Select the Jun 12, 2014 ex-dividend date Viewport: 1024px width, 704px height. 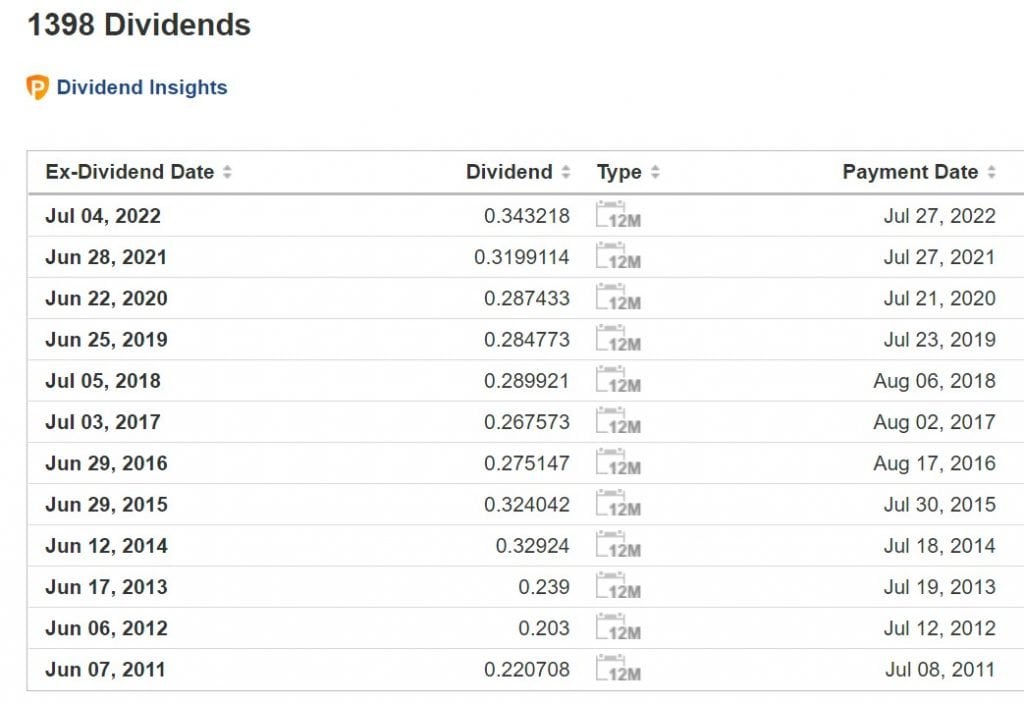coord(106,546)
